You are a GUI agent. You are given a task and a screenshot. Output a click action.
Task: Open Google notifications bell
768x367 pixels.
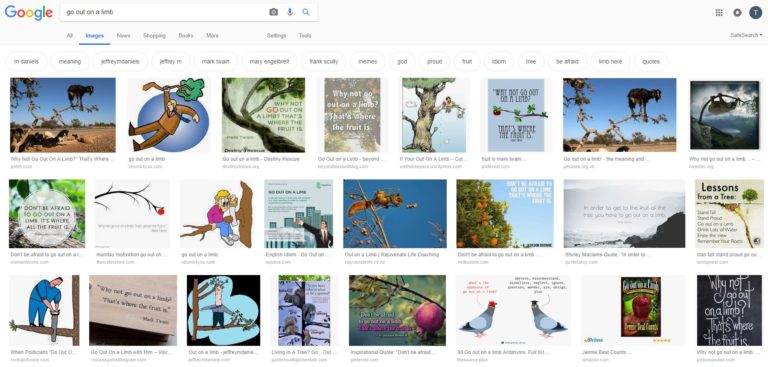[737, 13]
